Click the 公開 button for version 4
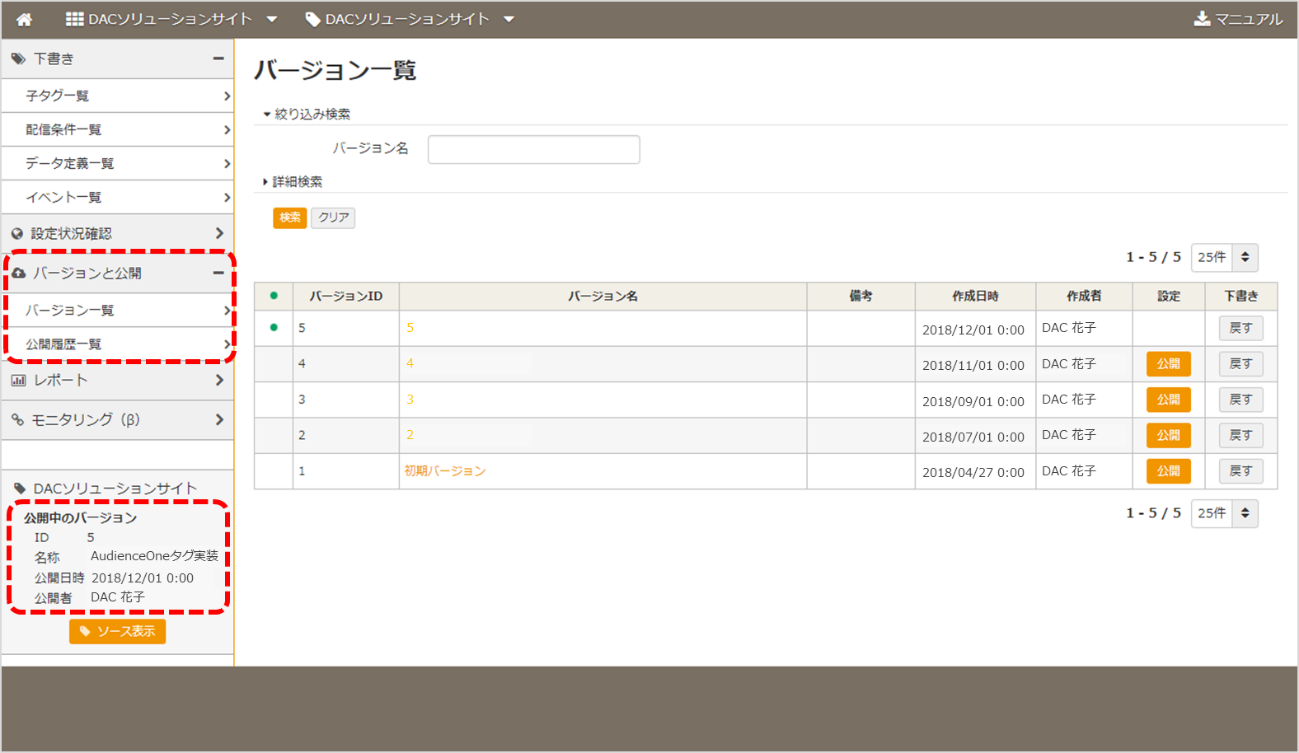 1167,363
